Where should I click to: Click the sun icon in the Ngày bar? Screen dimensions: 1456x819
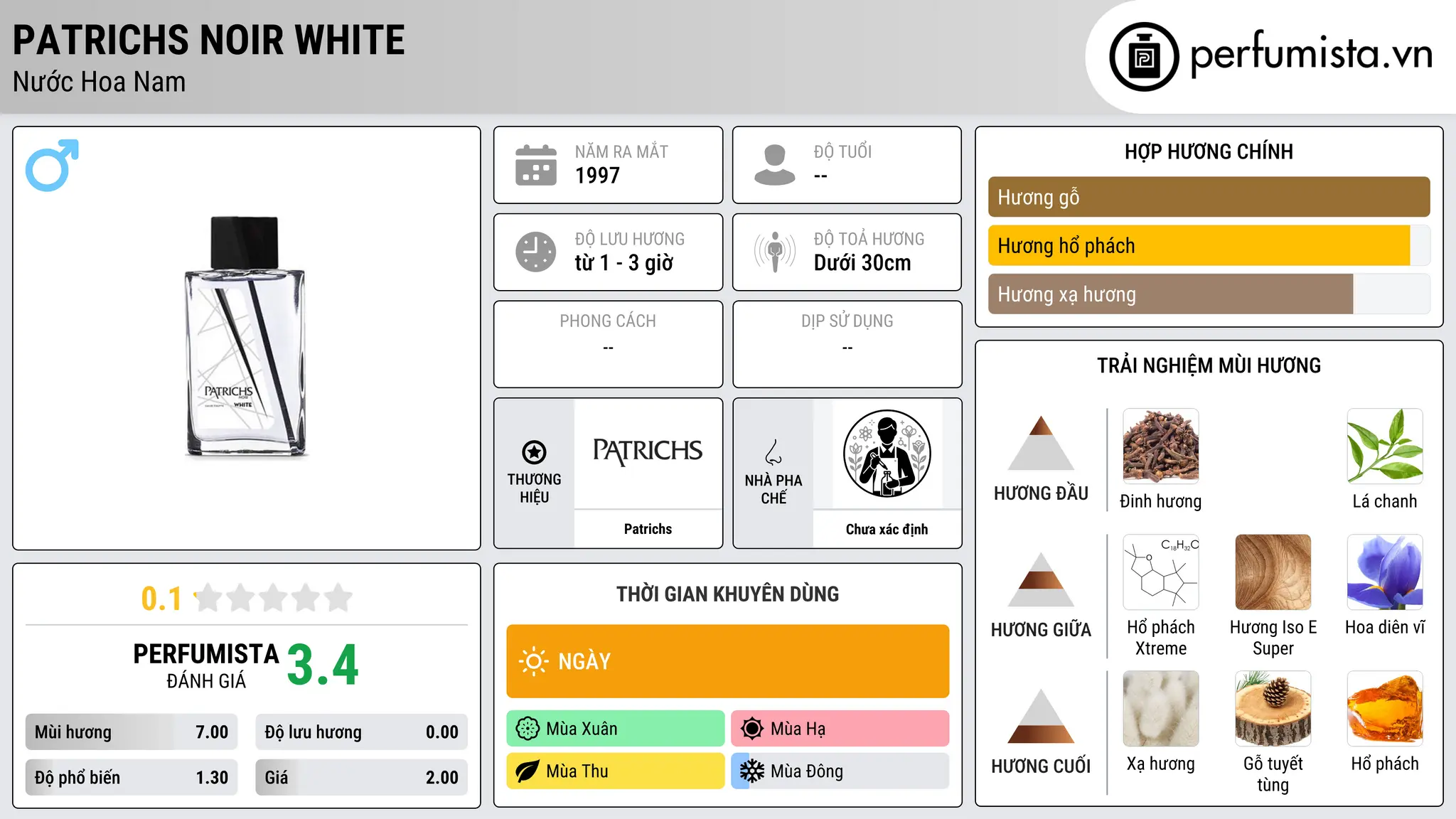(533, 661)
